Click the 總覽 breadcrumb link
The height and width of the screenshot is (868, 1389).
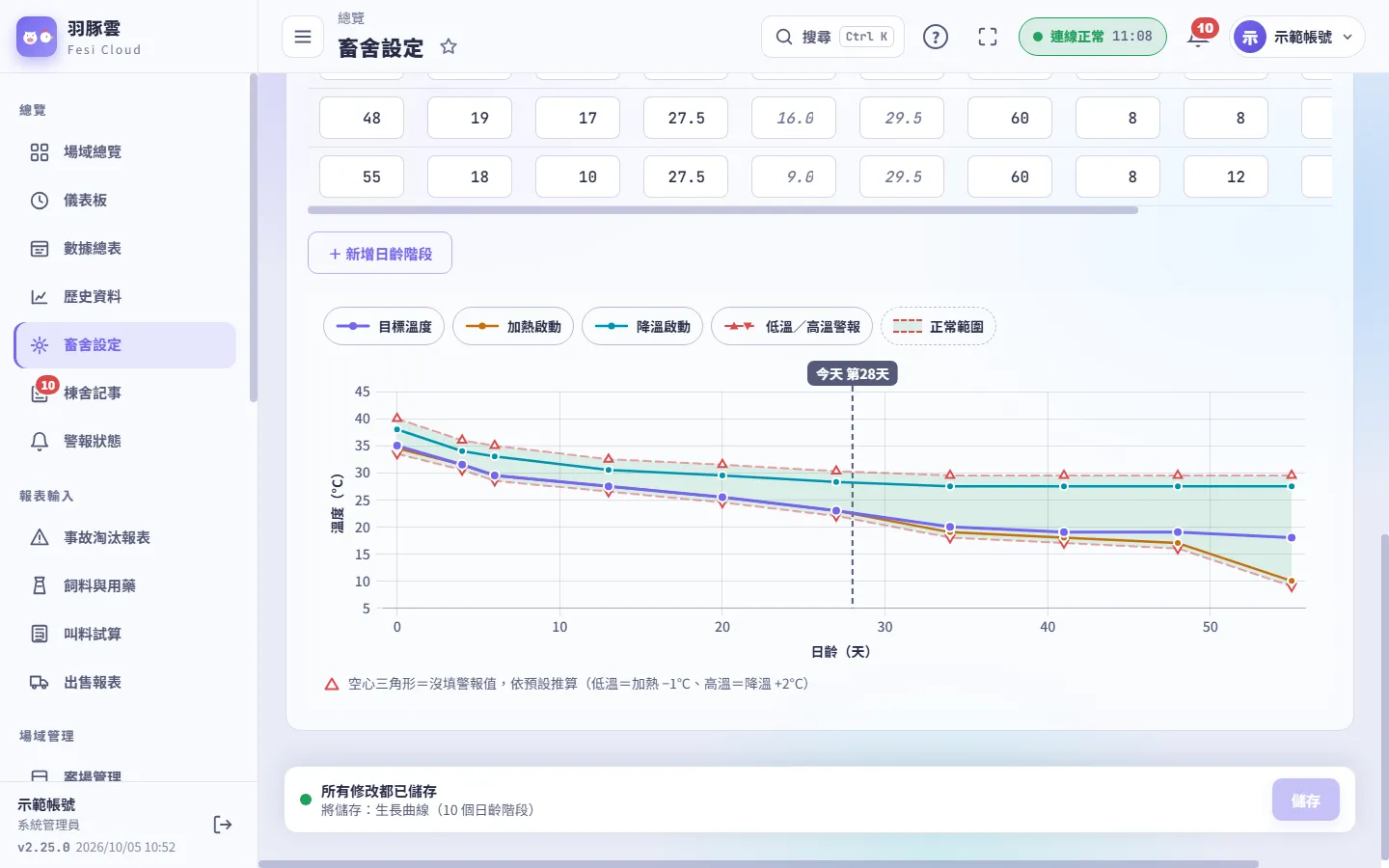click(x=351, y=18)
